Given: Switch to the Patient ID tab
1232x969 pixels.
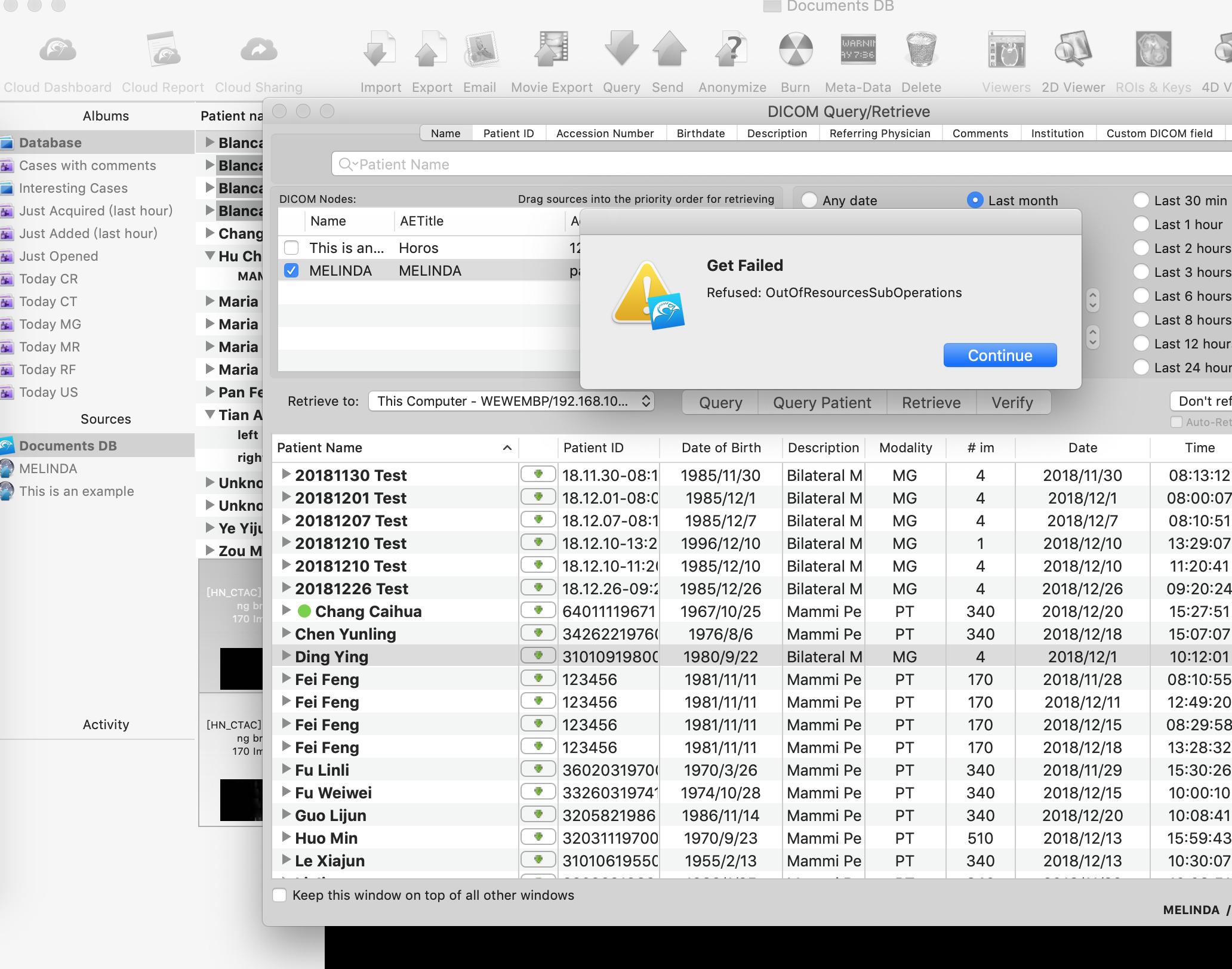Looking at the screenshot, I should point(508,133).
